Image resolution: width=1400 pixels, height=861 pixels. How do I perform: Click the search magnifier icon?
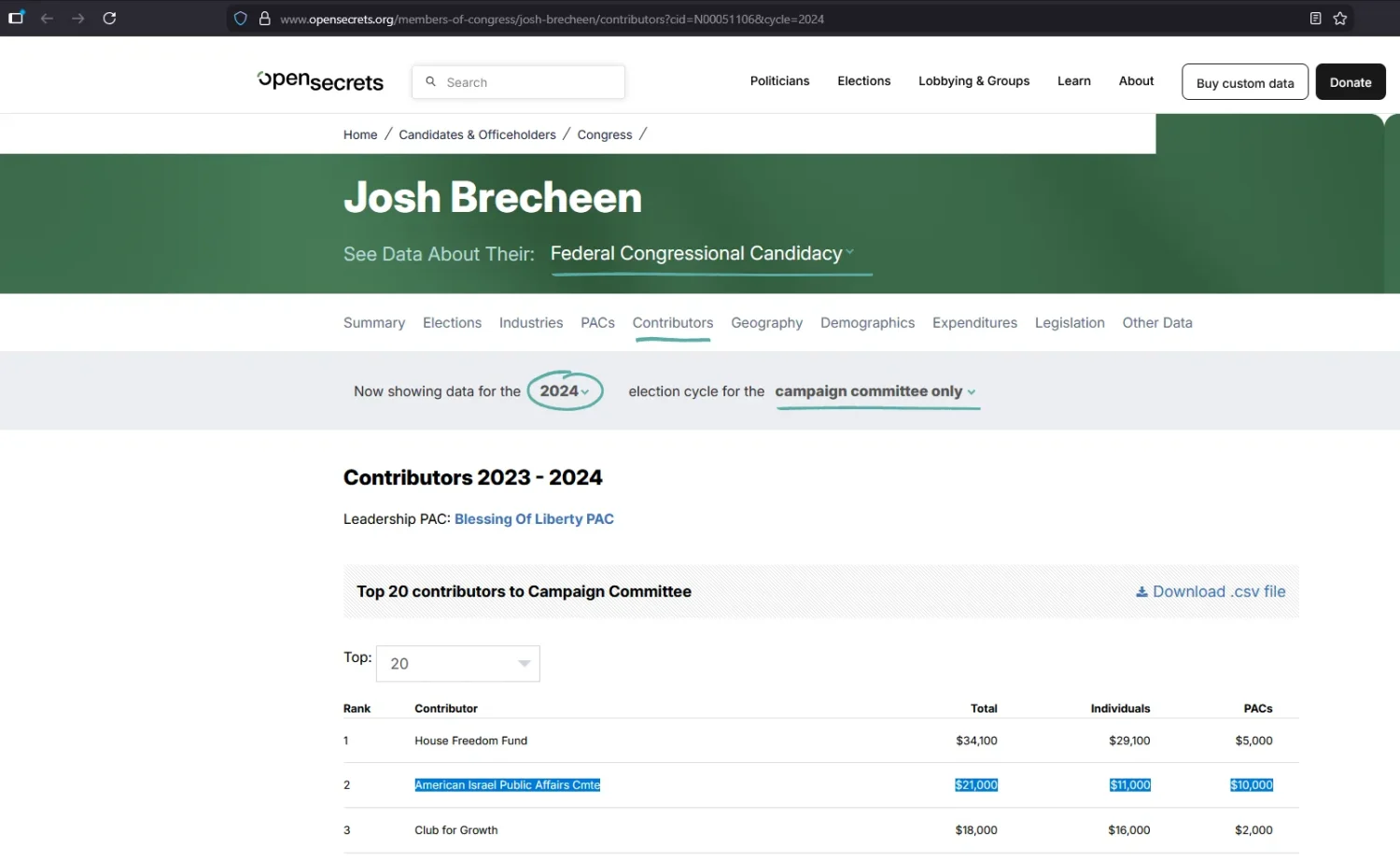pyautogui.click(x=431, y=82)
